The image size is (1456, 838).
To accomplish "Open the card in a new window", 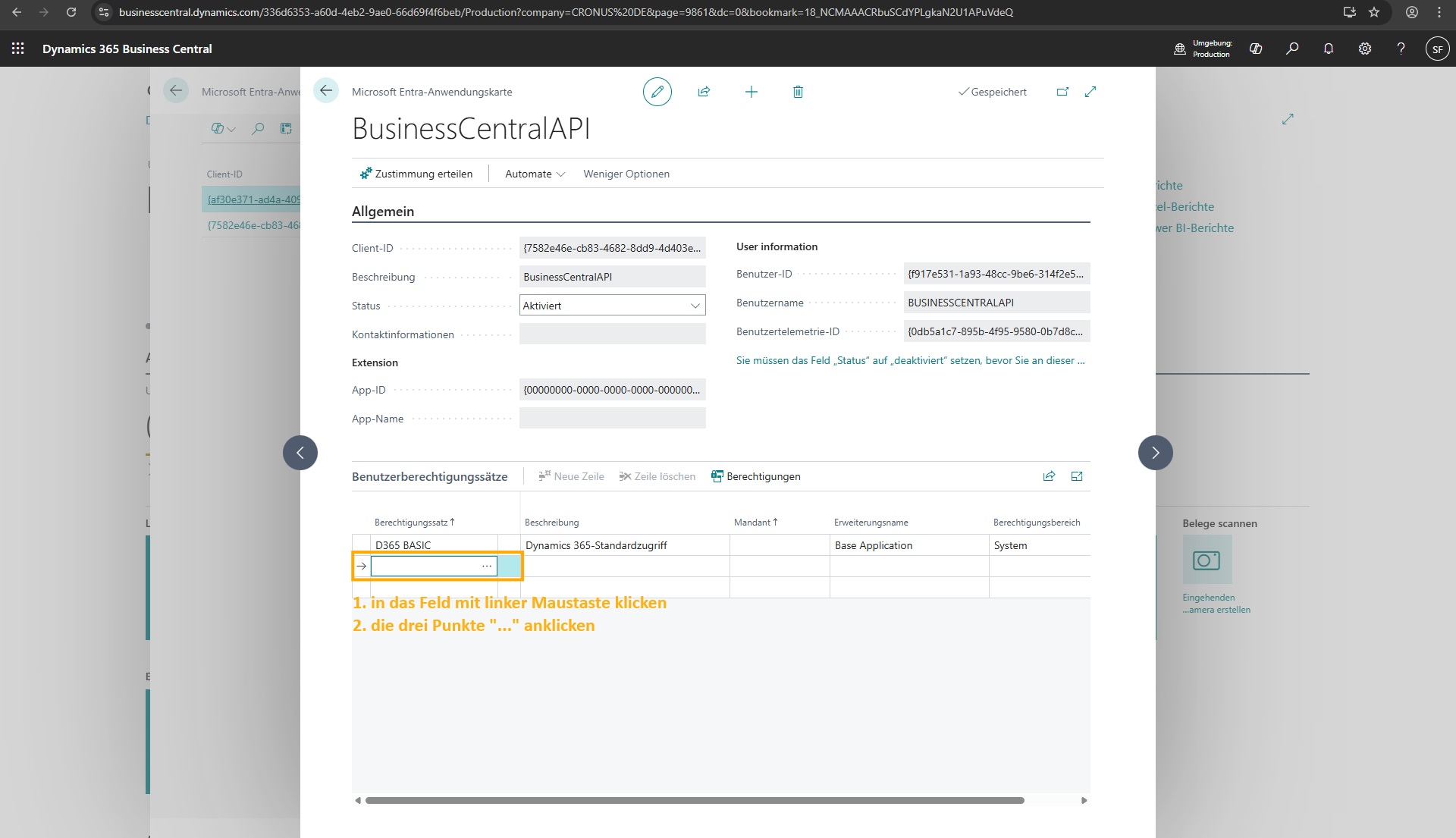I will pyautogui.click(x=1062, y=92).
